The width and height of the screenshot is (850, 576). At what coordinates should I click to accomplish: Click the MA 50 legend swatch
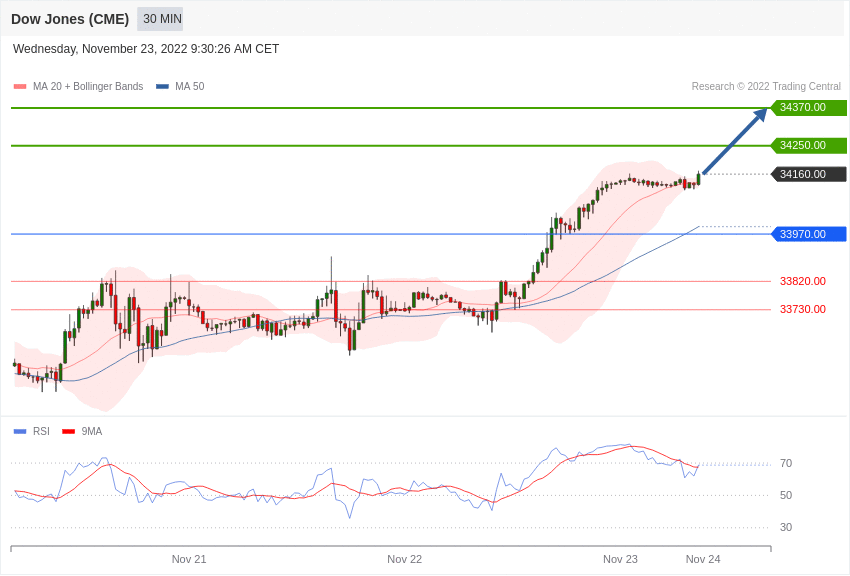coord(162,86)
